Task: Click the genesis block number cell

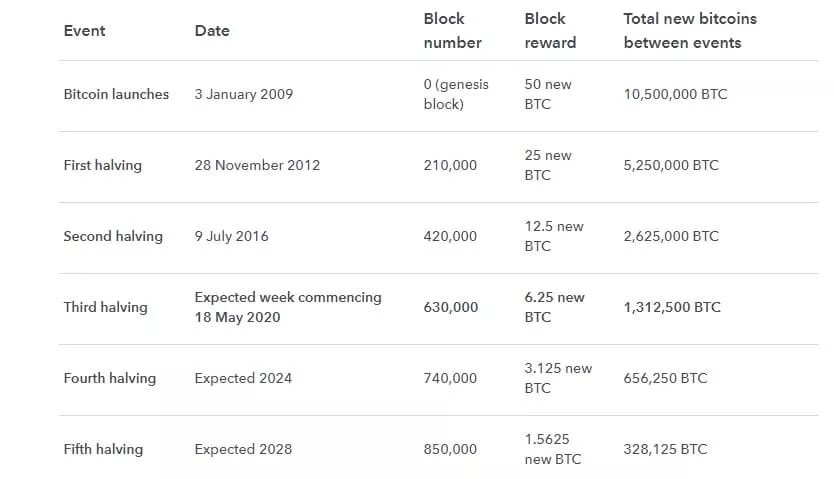Action: pyautogui.click(x=456, y=94)
